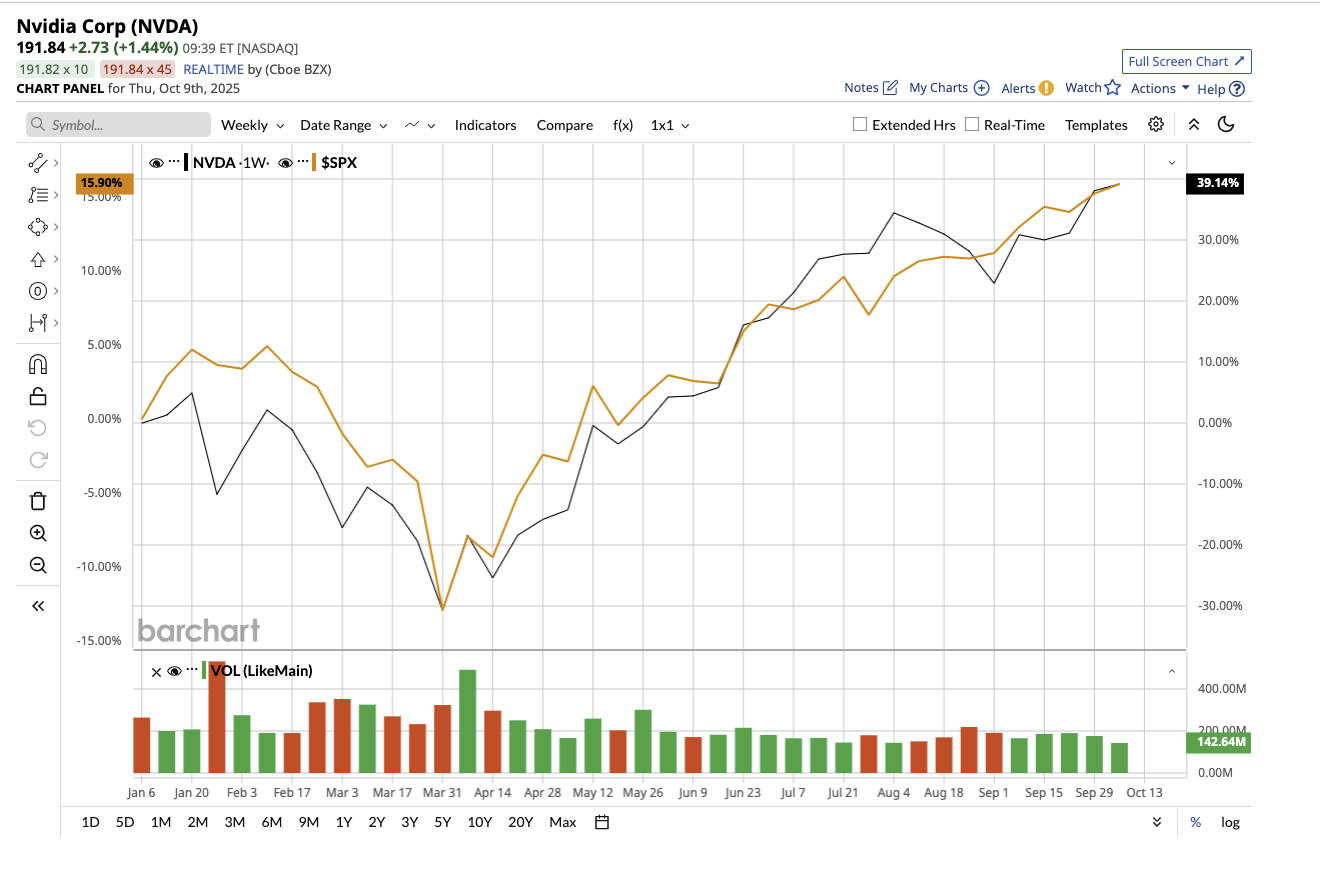Open the calendar date picker
1320x888 pixels.
click(x=602, y=822)
